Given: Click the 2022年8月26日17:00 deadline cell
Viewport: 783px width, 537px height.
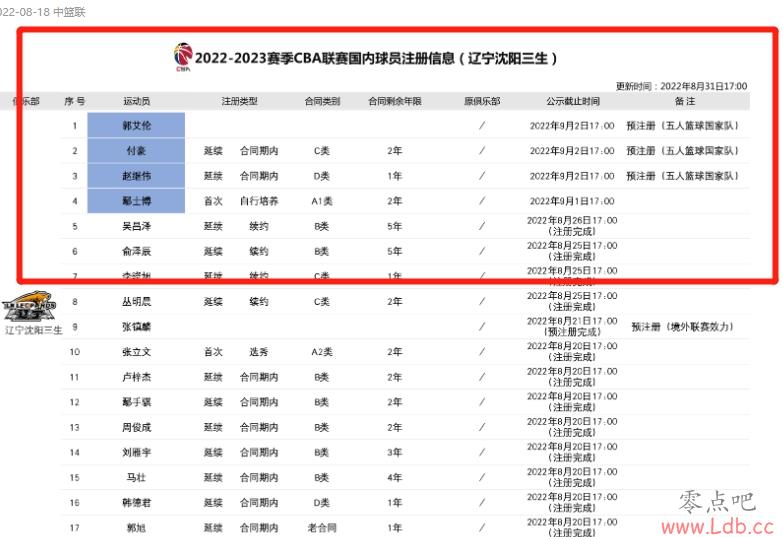Looking at the screenshot, I should 572,226.
